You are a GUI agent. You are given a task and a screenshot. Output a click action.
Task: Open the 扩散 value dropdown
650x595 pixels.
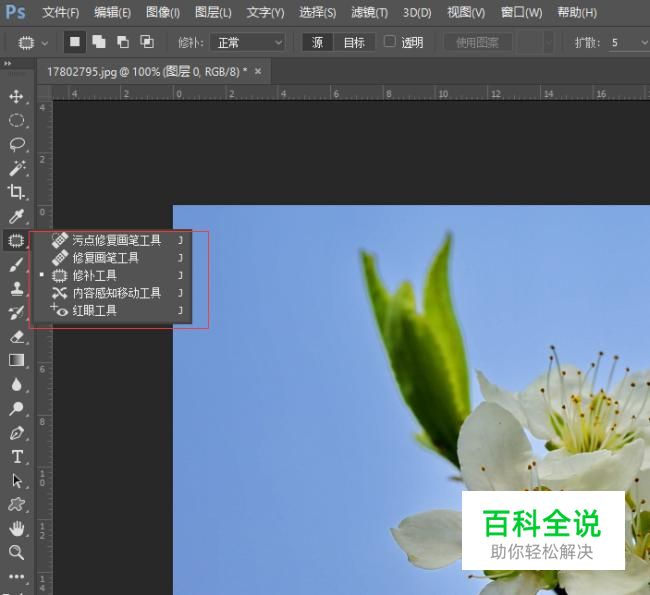coord(644,42)
